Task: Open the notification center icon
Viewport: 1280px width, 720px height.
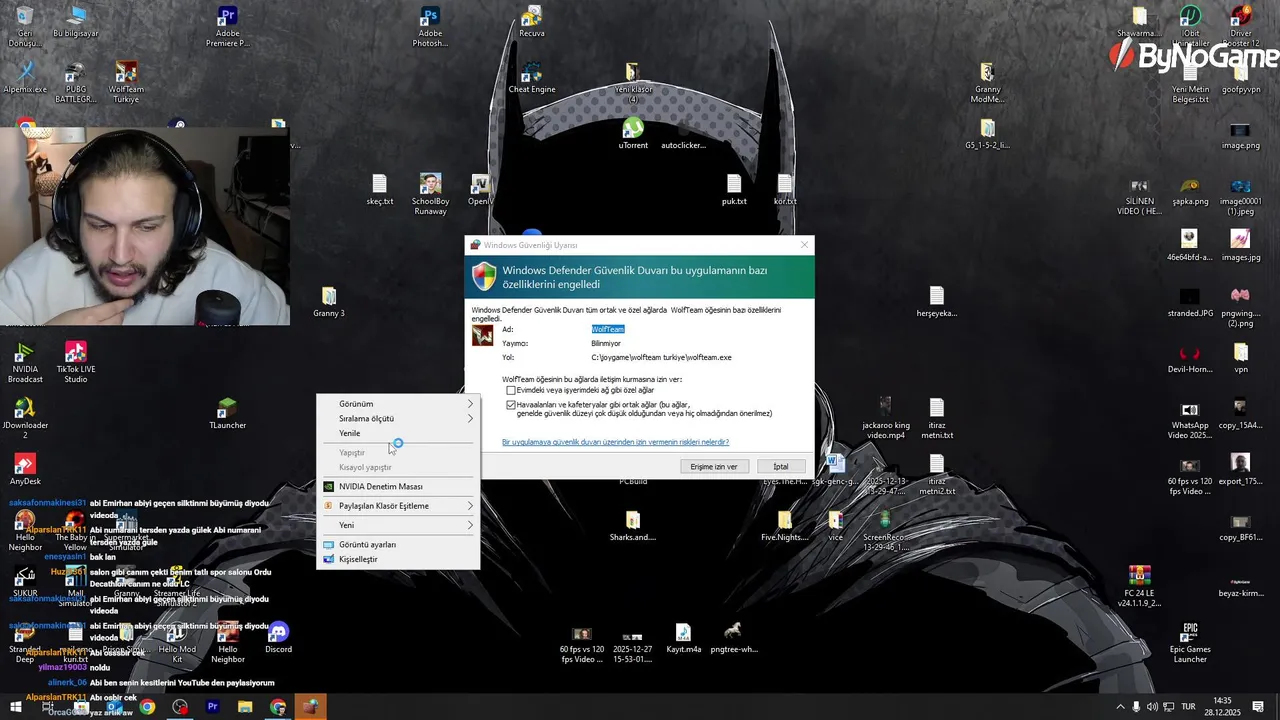Action: [x=1258, y=707]
